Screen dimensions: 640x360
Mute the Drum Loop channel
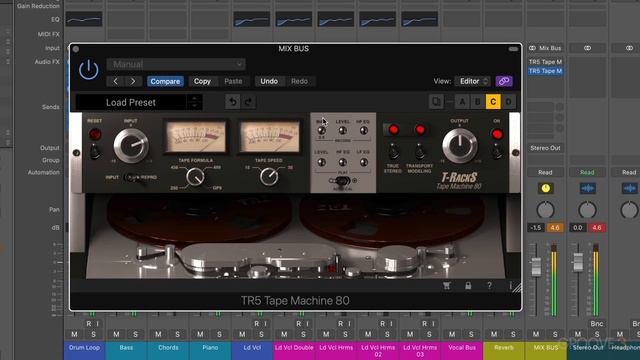point(74,334)
